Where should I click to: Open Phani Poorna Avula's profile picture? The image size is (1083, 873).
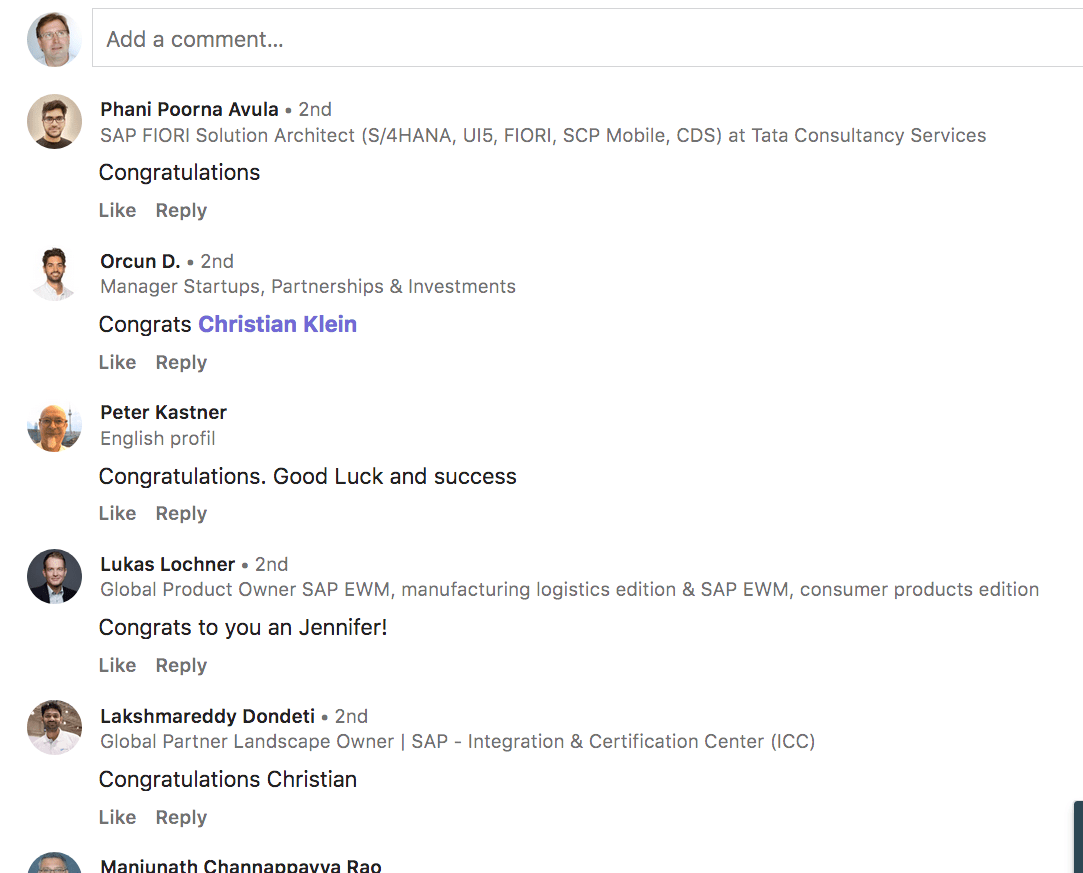[x=55, y=122]
